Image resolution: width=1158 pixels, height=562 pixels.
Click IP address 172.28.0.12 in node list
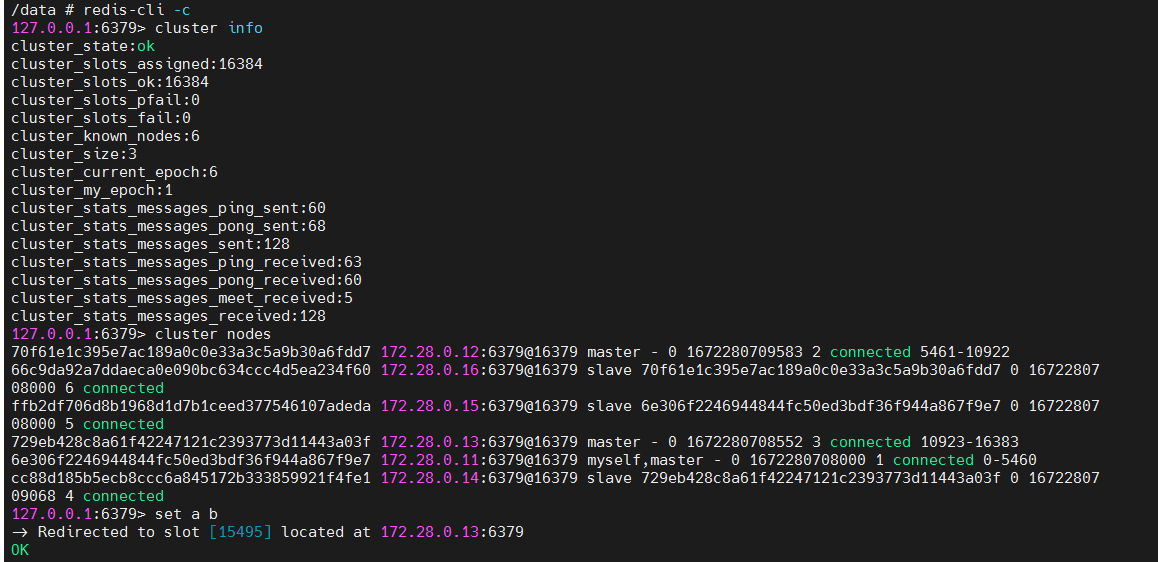click(431, 352)
